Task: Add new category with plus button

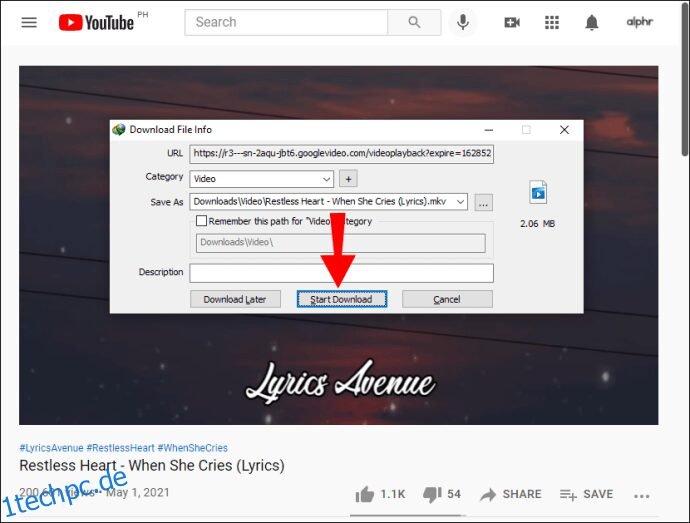Action: coord(349,179)
